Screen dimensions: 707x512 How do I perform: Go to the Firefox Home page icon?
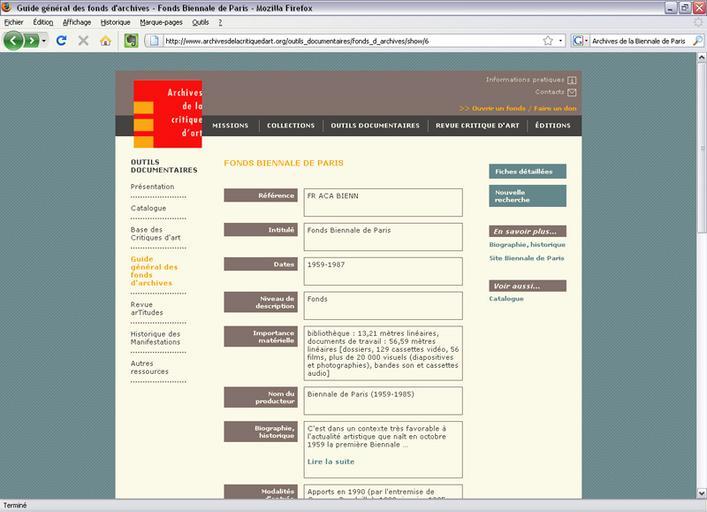coord(105,41)
